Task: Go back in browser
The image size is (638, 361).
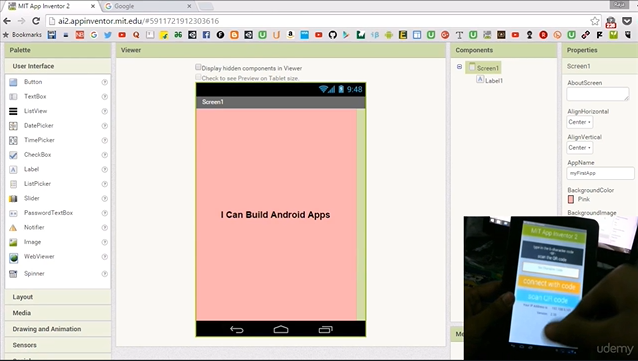Action: (x=7, y=21)
